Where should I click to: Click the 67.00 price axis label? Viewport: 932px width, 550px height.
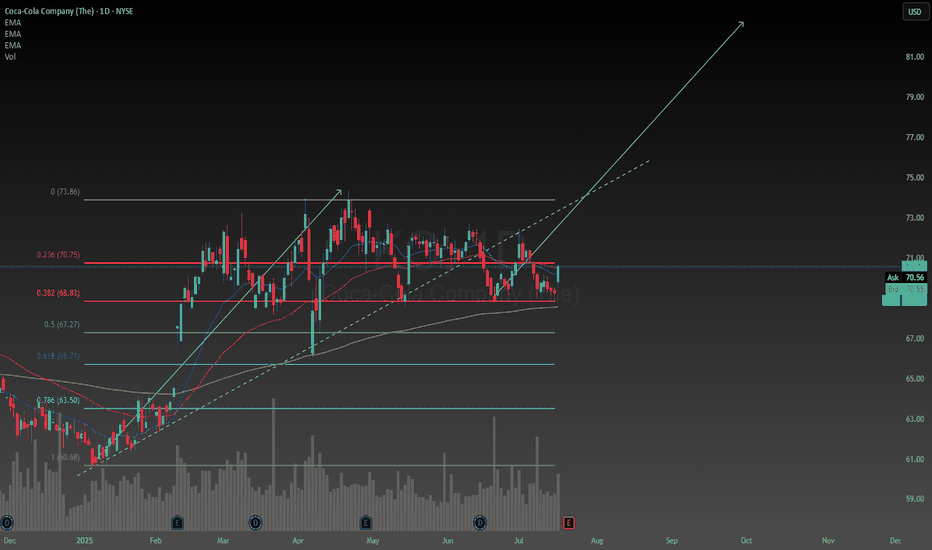(915, 338)
